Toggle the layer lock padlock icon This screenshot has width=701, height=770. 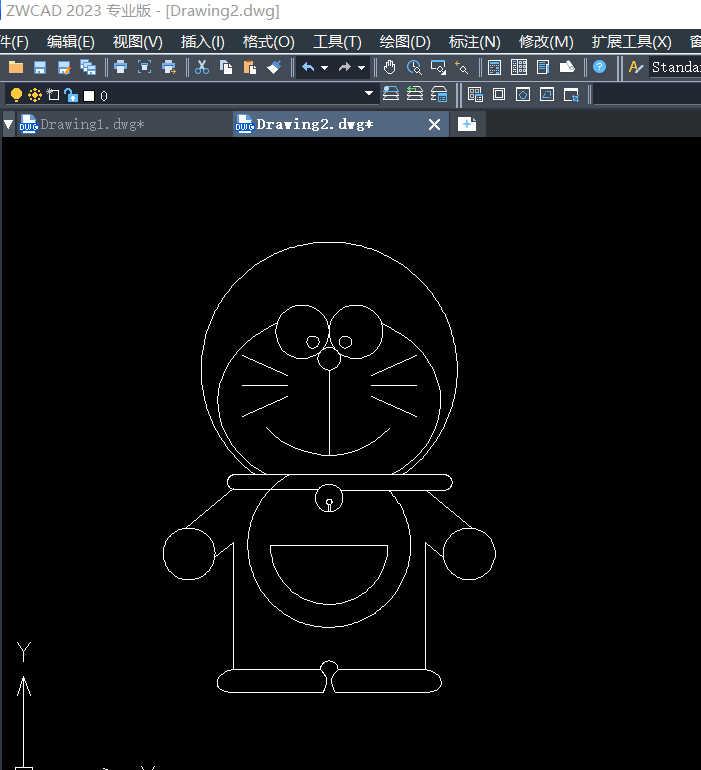tap(70, 95)
